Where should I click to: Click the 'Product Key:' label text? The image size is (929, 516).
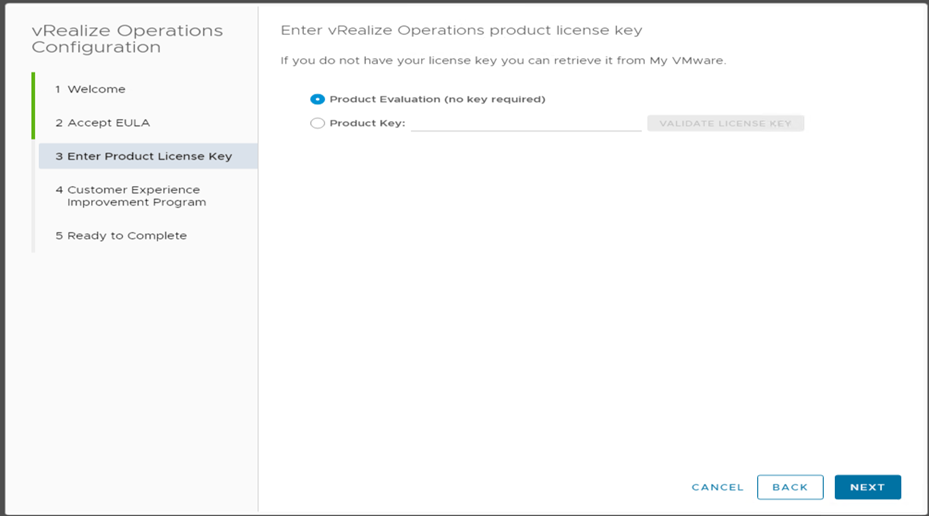point(367,123)
